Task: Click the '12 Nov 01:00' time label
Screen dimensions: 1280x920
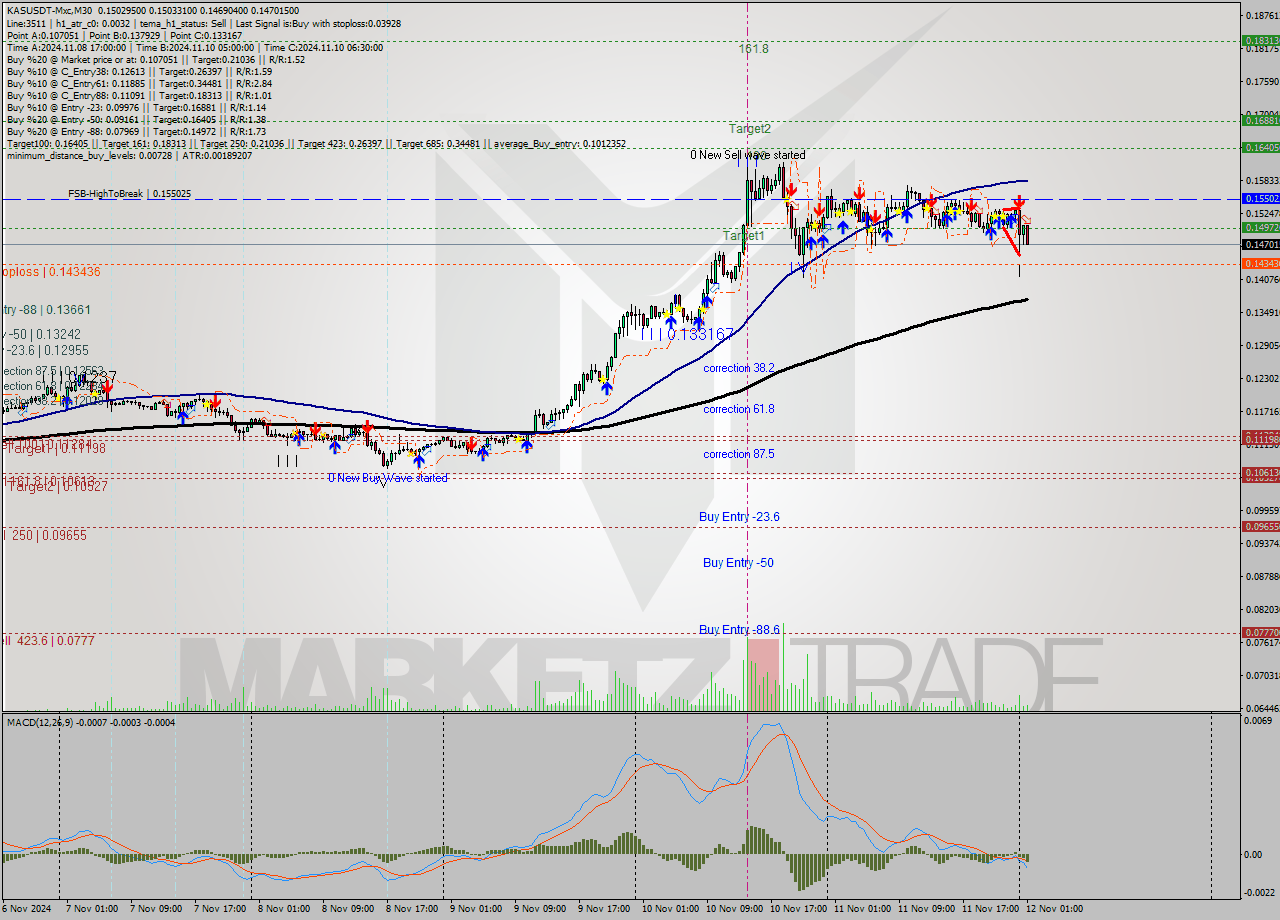Action: point(1053,908)
